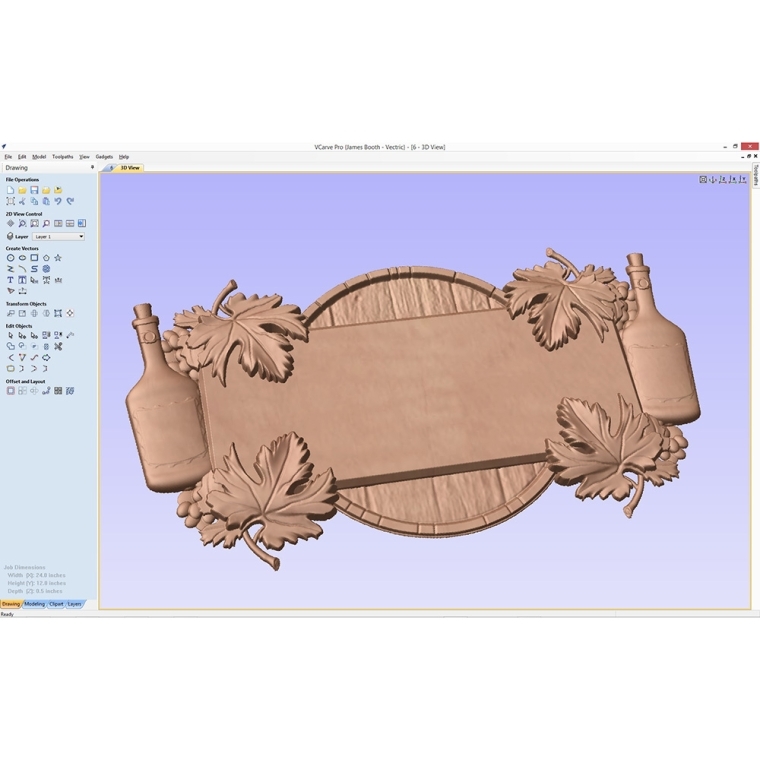This screenshot has height=760, width=760.
Task: Select the Draw Polygon tool
Action: 46,258
